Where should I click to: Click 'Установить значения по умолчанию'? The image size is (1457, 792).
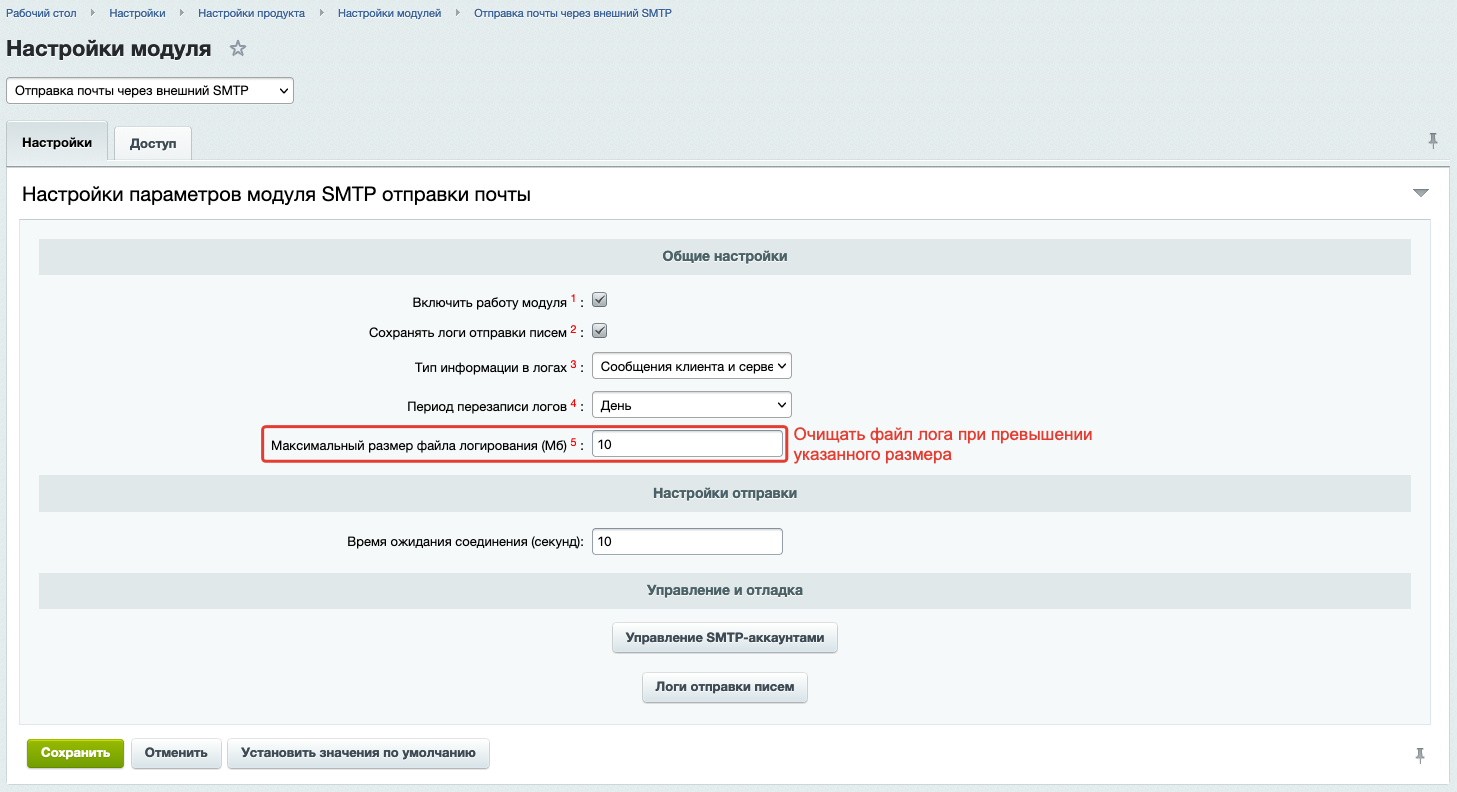pos(358,753)
